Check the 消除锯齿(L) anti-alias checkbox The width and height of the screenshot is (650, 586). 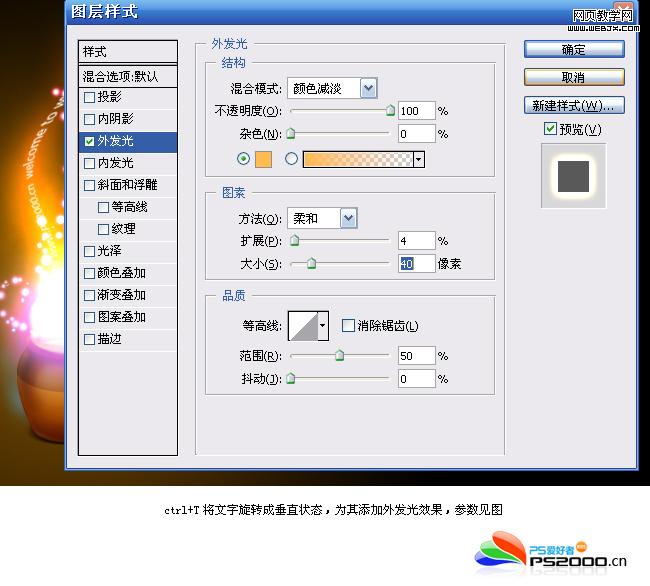348,325
